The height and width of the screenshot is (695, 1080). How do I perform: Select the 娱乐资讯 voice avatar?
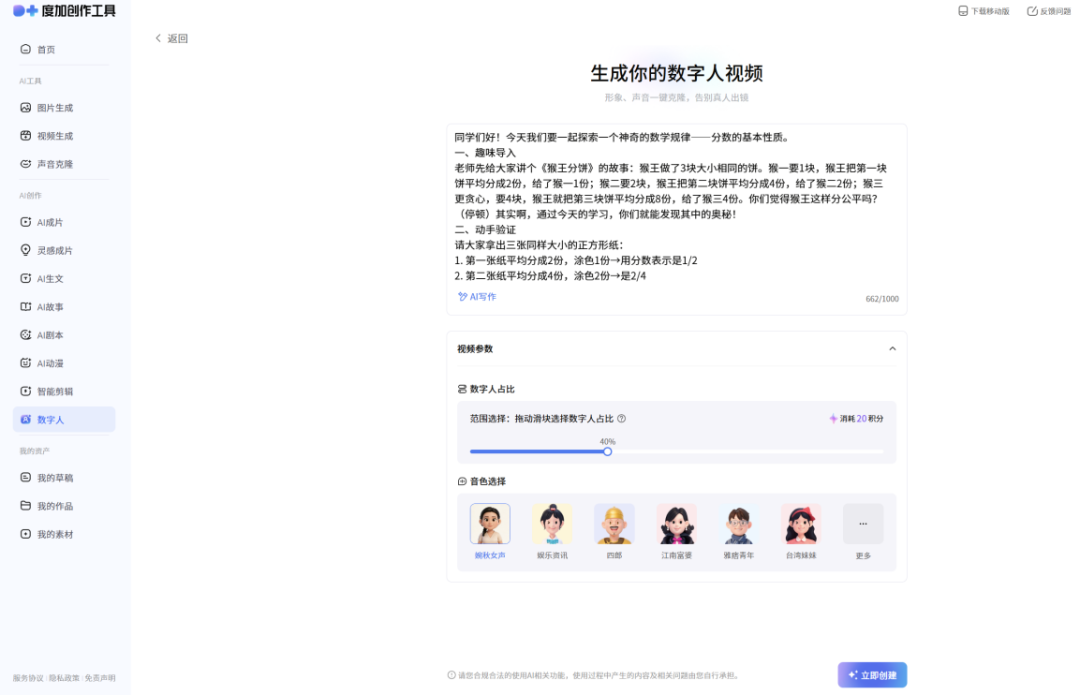552,523
